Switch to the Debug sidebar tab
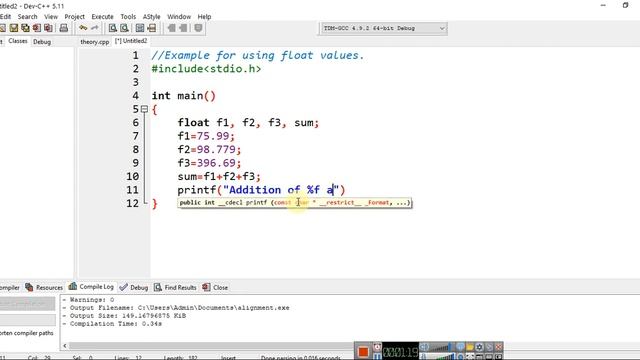This screenshot has height=360, width=640. tap(42, 42)
